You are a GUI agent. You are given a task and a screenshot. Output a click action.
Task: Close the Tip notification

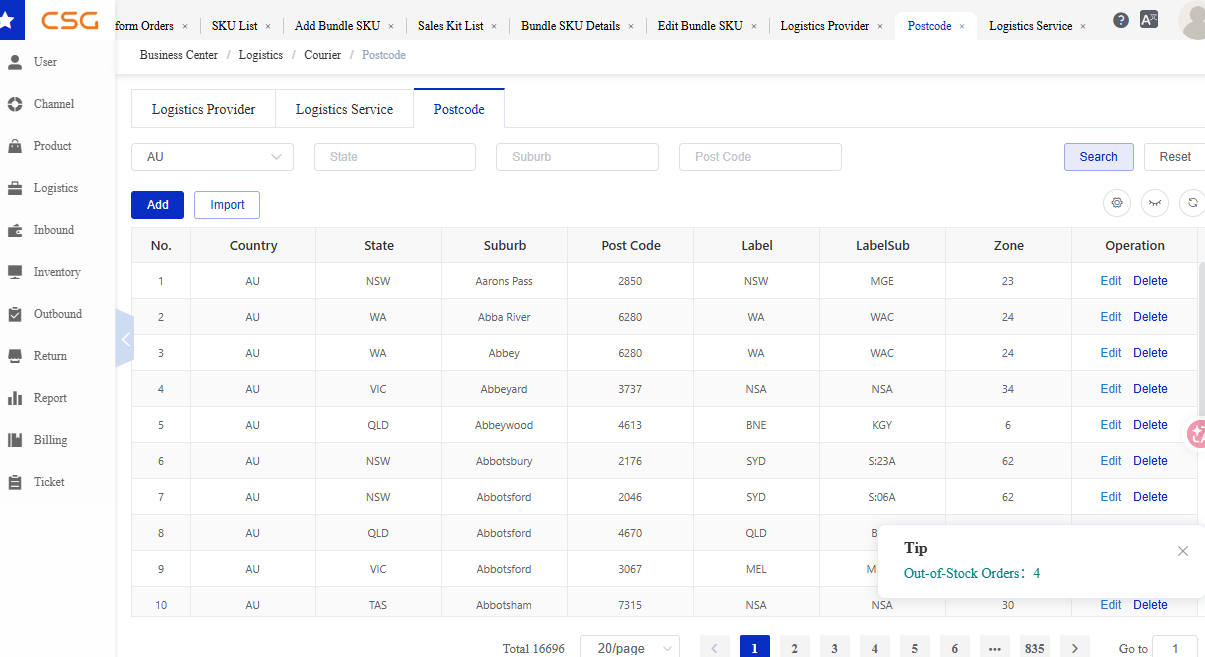click(x=1183, y=551)
